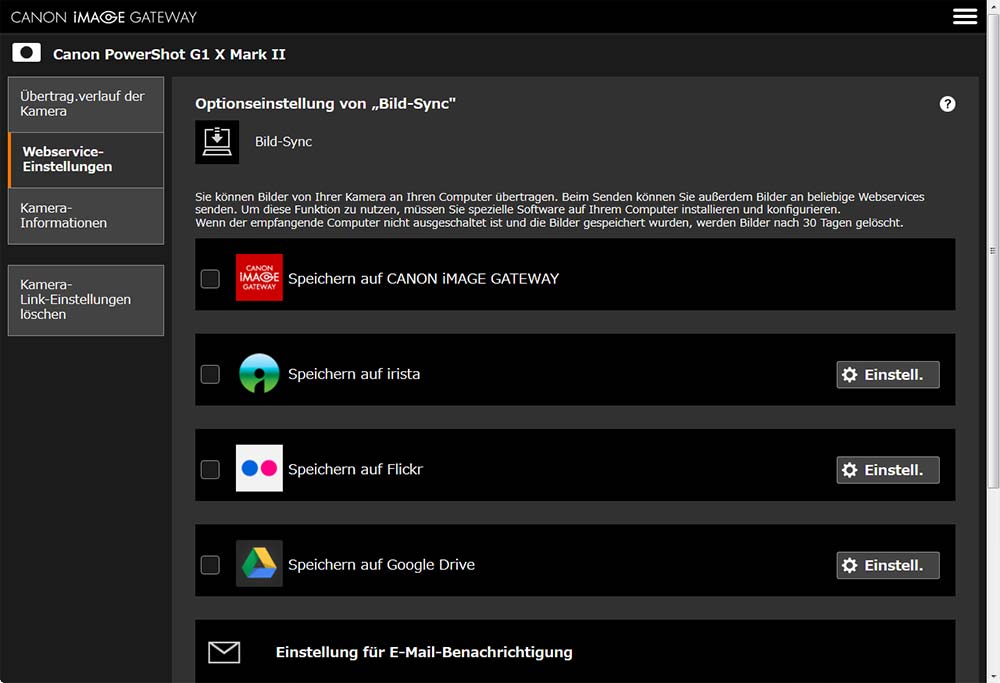Screen dimensions: 1000x683
Task: Open the help question mark icon
Action: (947, 104)
